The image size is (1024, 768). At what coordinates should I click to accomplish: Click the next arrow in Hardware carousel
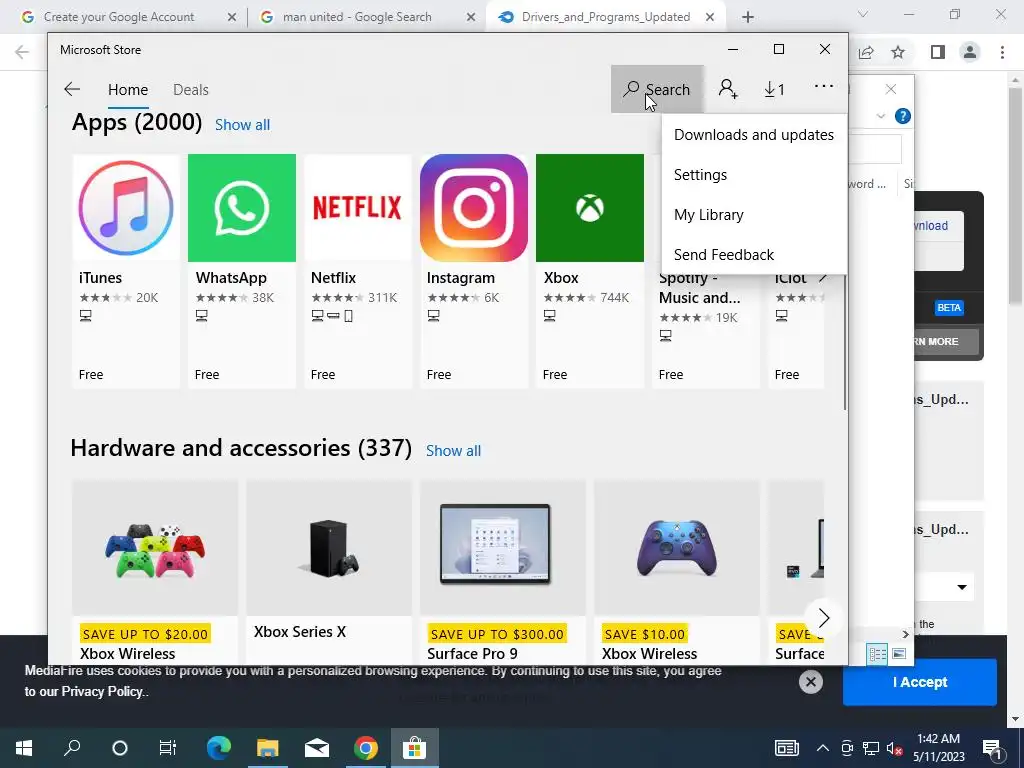click(824, 618)
